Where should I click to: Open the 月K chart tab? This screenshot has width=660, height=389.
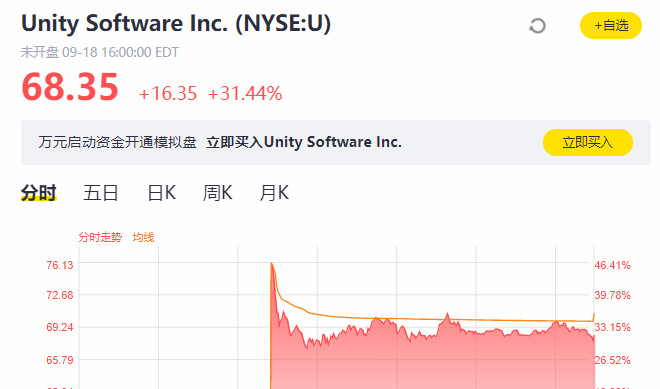click(274, 193)
